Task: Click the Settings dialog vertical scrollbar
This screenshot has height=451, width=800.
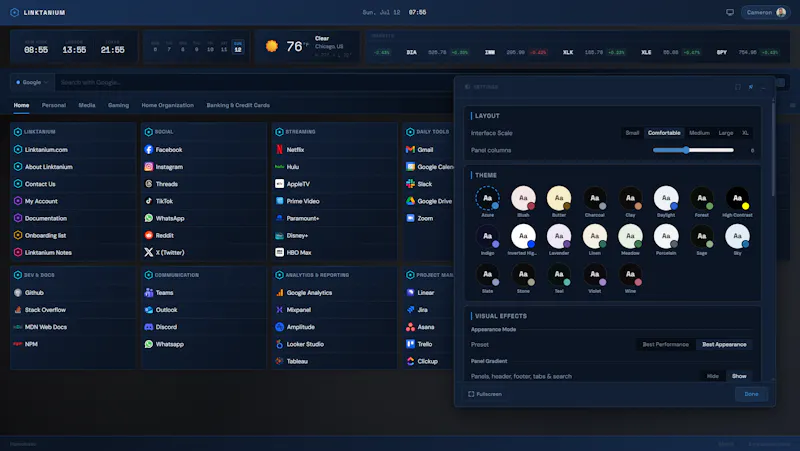Action: click(x=773, y=148)
